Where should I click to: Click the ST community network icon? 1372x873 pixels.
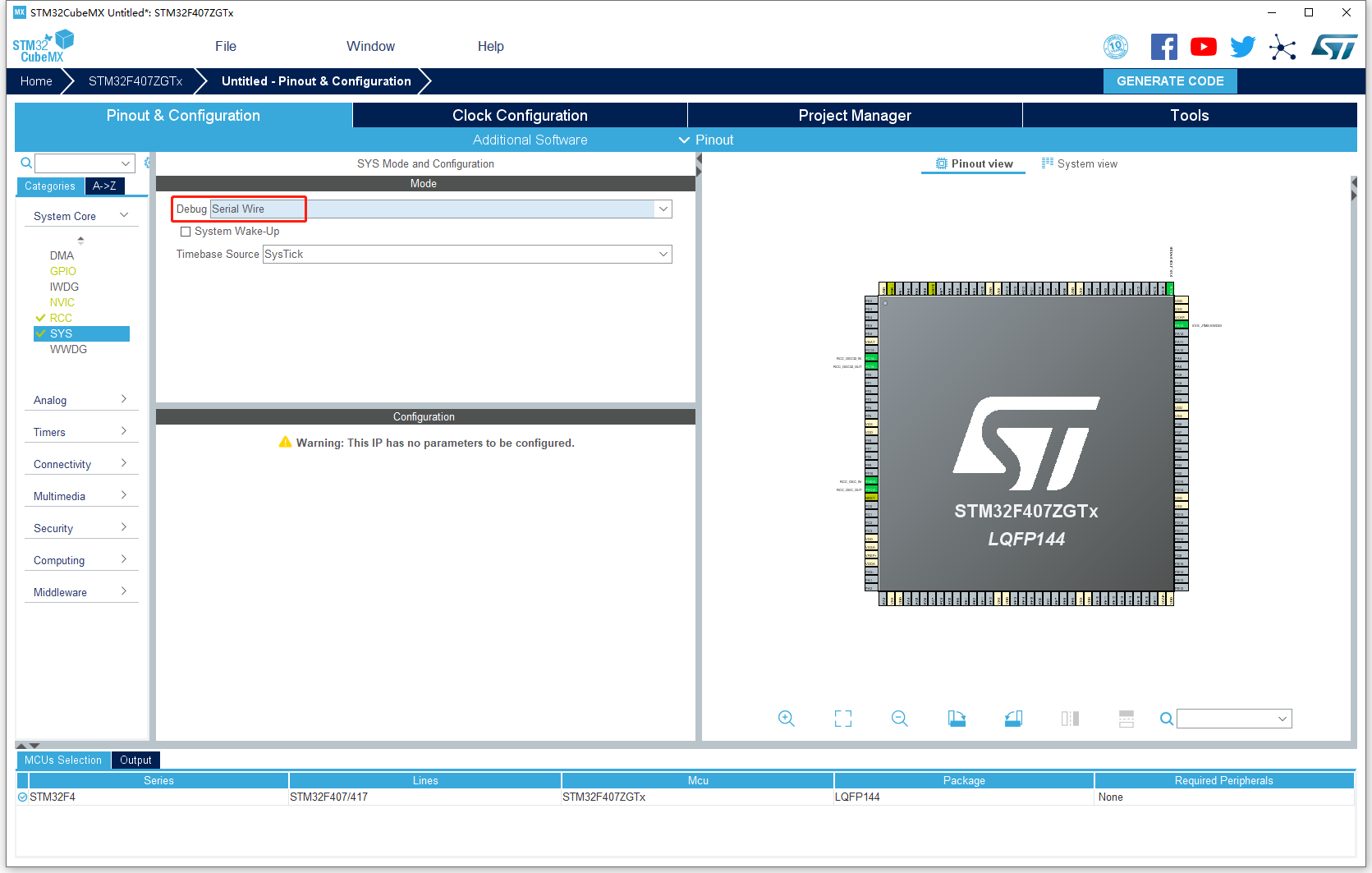1283,47
